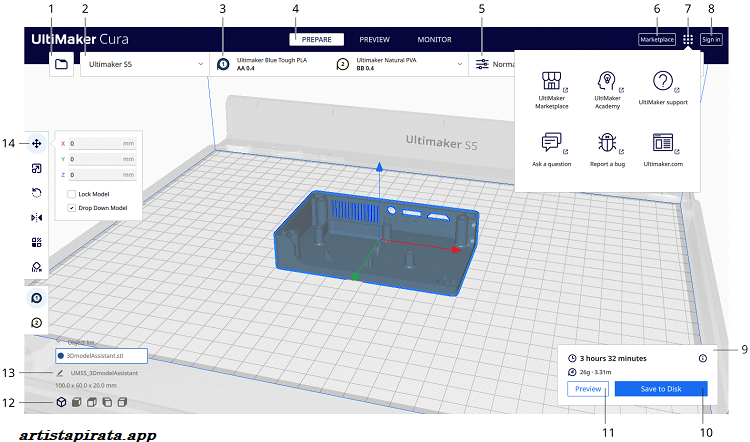Click the Preview button

click(588, 389)
